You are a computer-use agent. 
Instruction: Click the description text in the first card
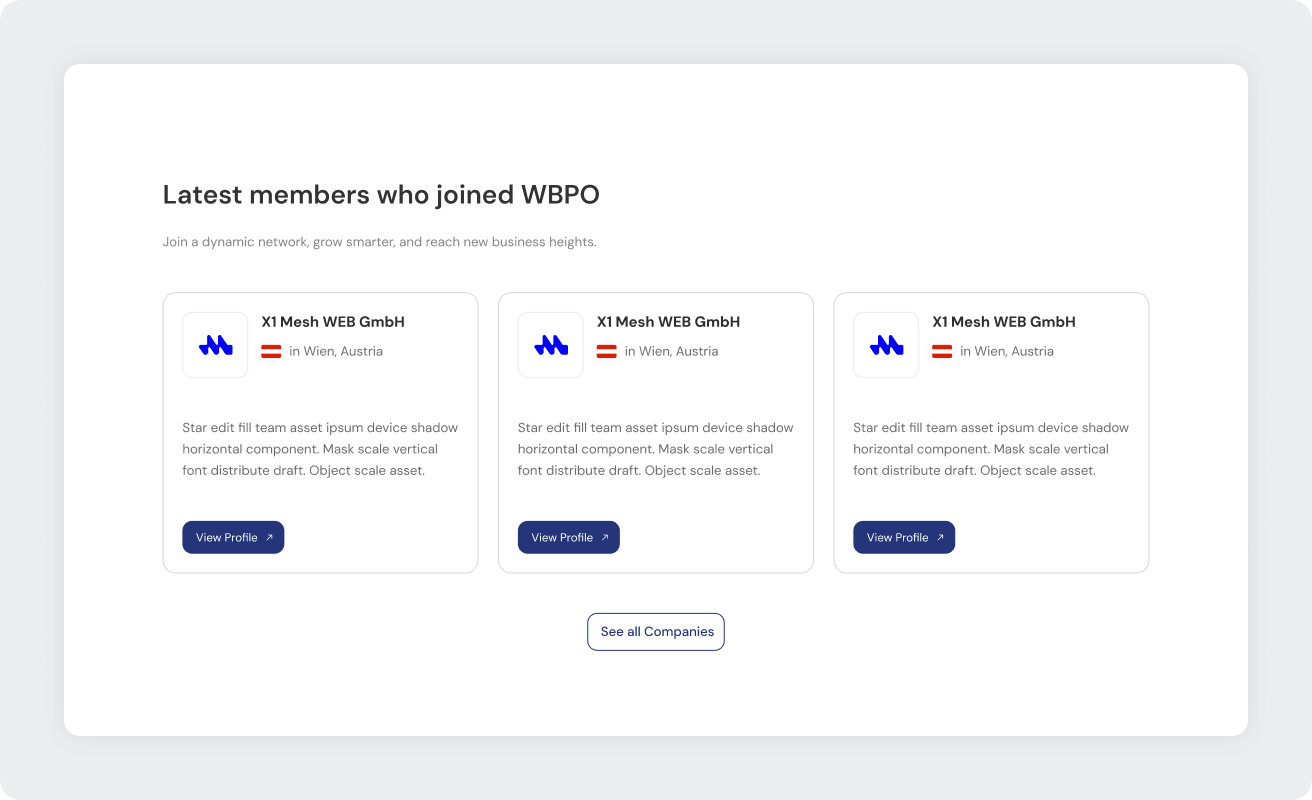click(x=320, y=449)
